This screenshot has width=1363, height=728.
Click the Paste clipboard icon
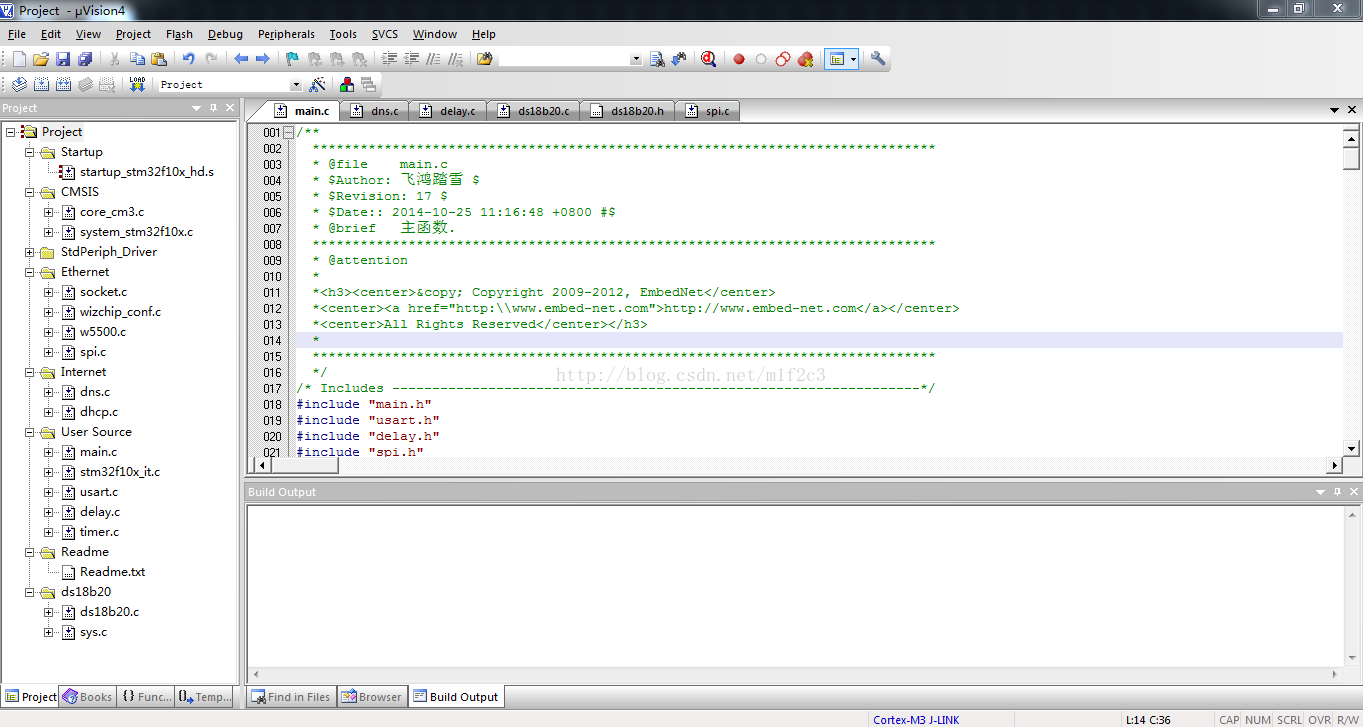pyautogui.click(x=159, y=59)
